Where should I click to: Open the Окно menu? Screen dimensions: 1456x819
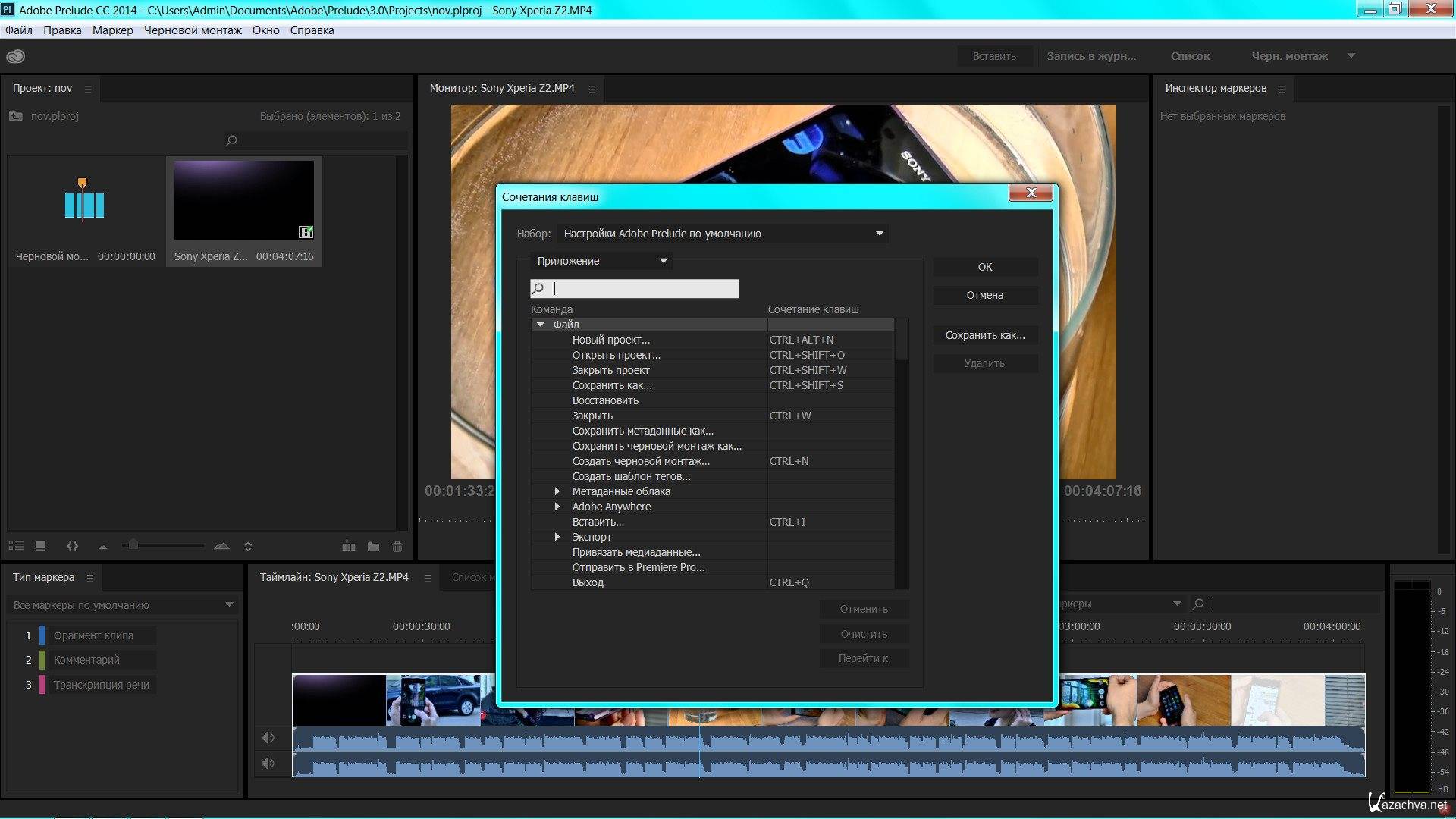tap(266, 30)
